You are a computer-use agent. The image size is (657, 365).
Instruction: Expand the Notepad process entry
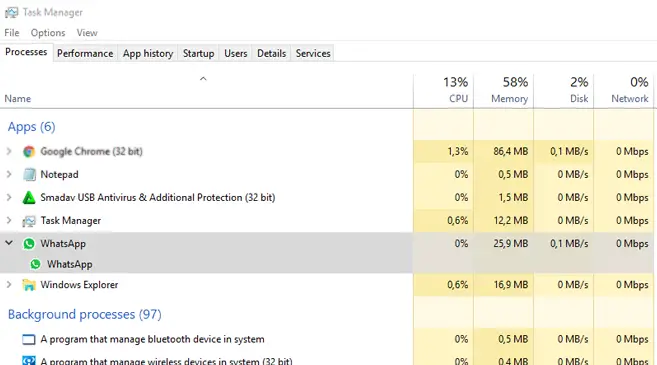tap(9, 174)
